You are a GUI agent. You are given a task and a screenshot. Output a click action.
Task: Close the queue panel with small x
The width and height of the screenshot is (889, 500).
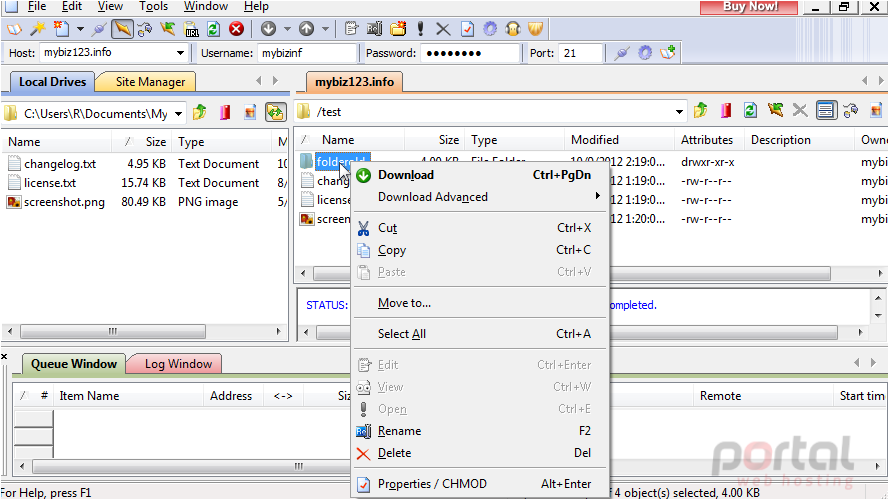pyautogui.click(x=4, y=357)
